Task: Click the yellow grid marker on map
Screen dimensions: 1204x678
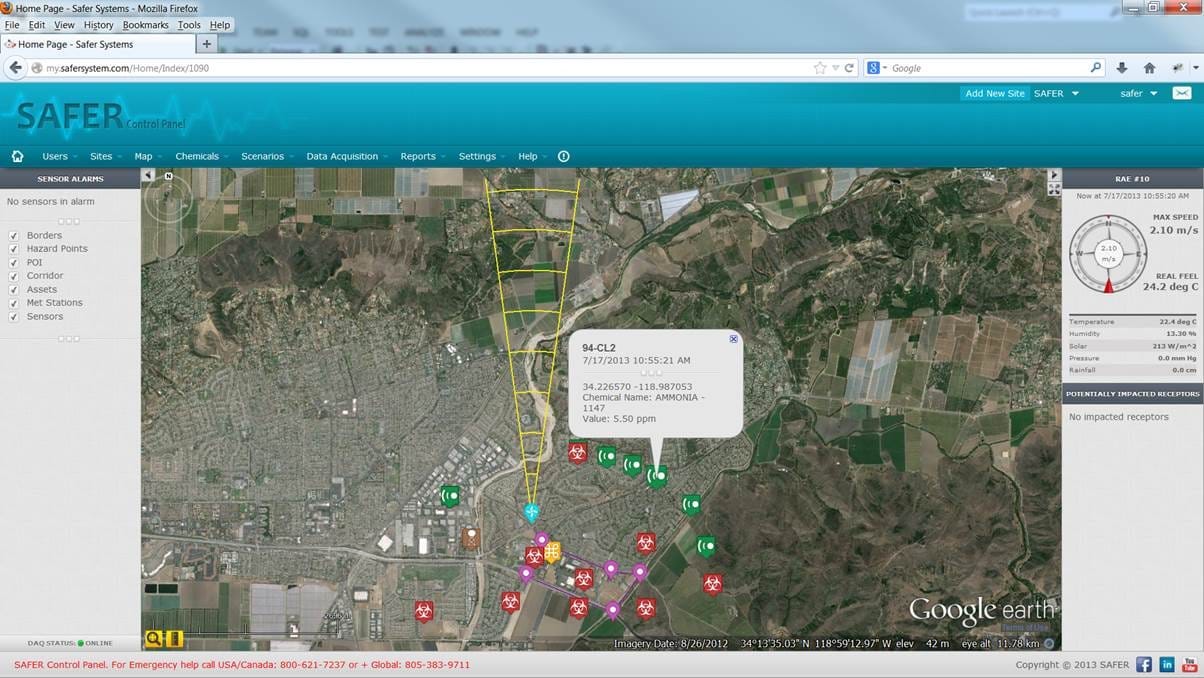Action: pos(551,551)
